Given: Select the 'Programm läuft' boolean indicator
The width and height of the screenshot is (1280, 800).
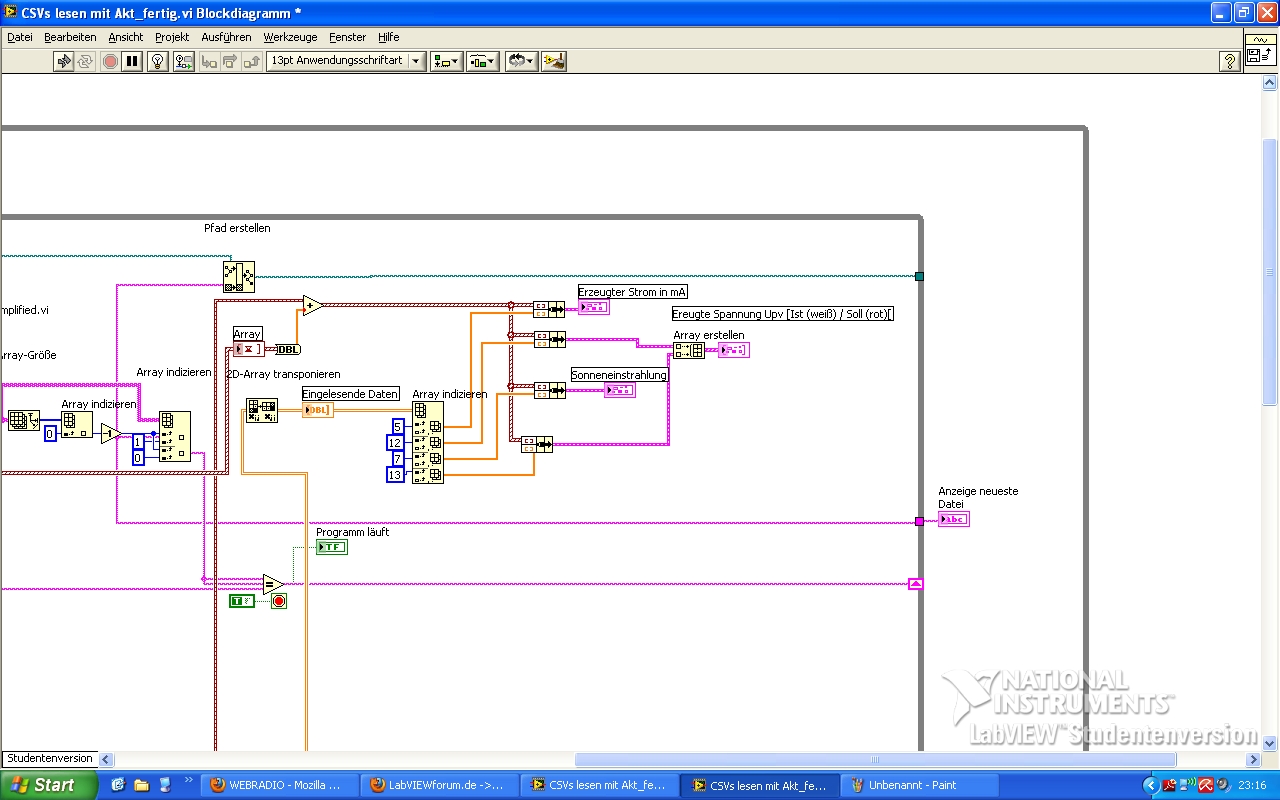Looking at the screenshot, I should 331,547.
